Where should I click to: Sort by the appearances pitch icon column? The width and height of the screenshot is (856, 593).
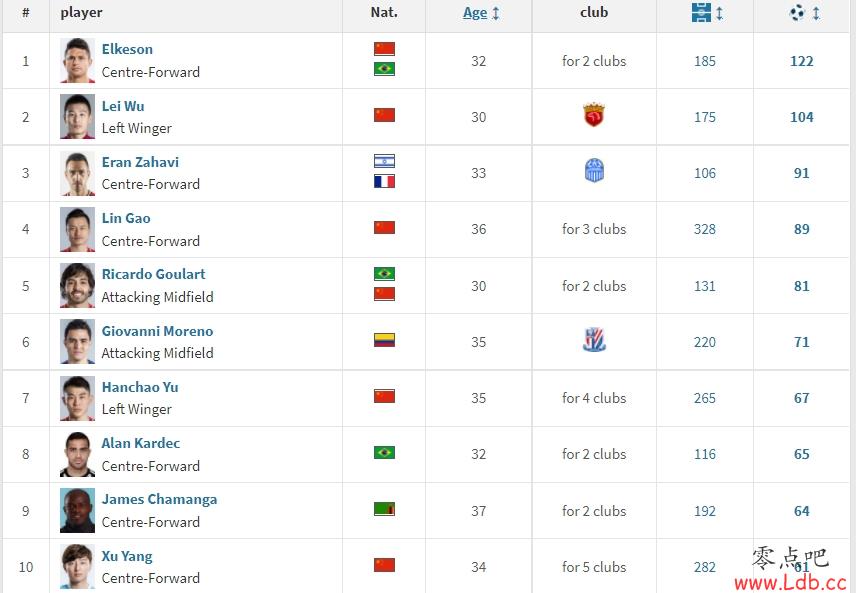coord(701,13)
